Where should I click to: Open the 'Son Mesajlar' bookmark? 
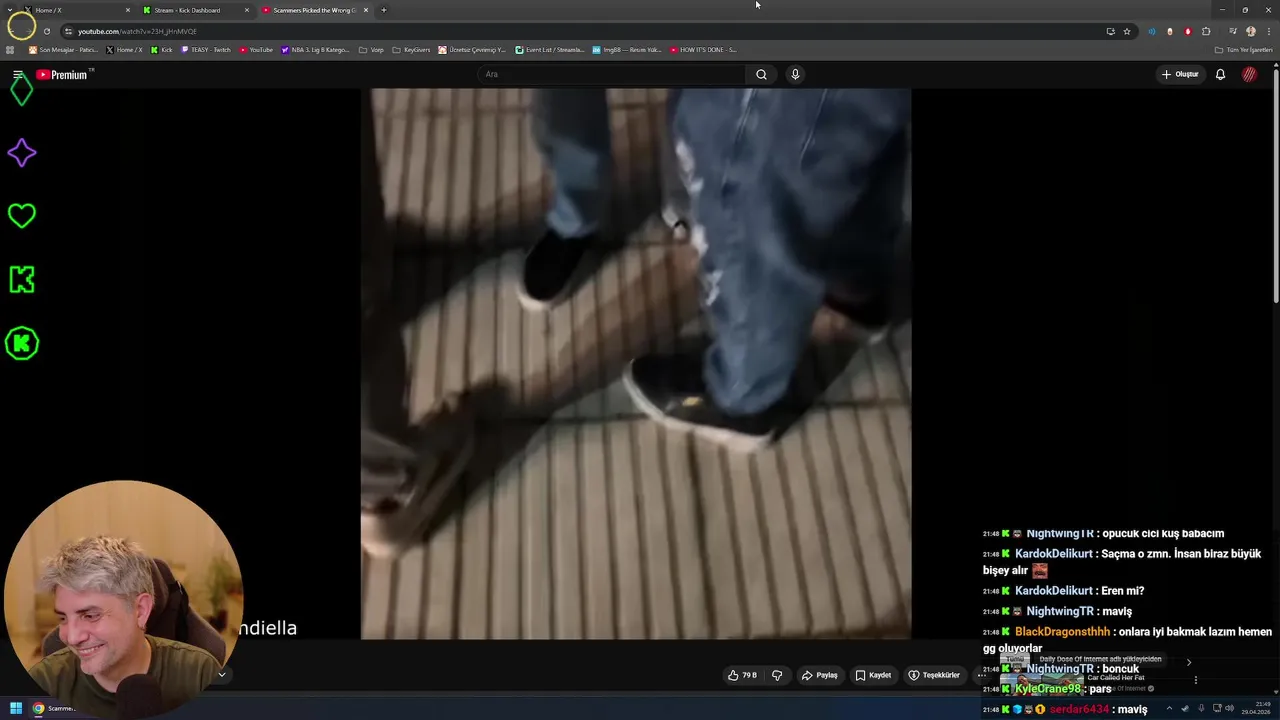[63, 50]
